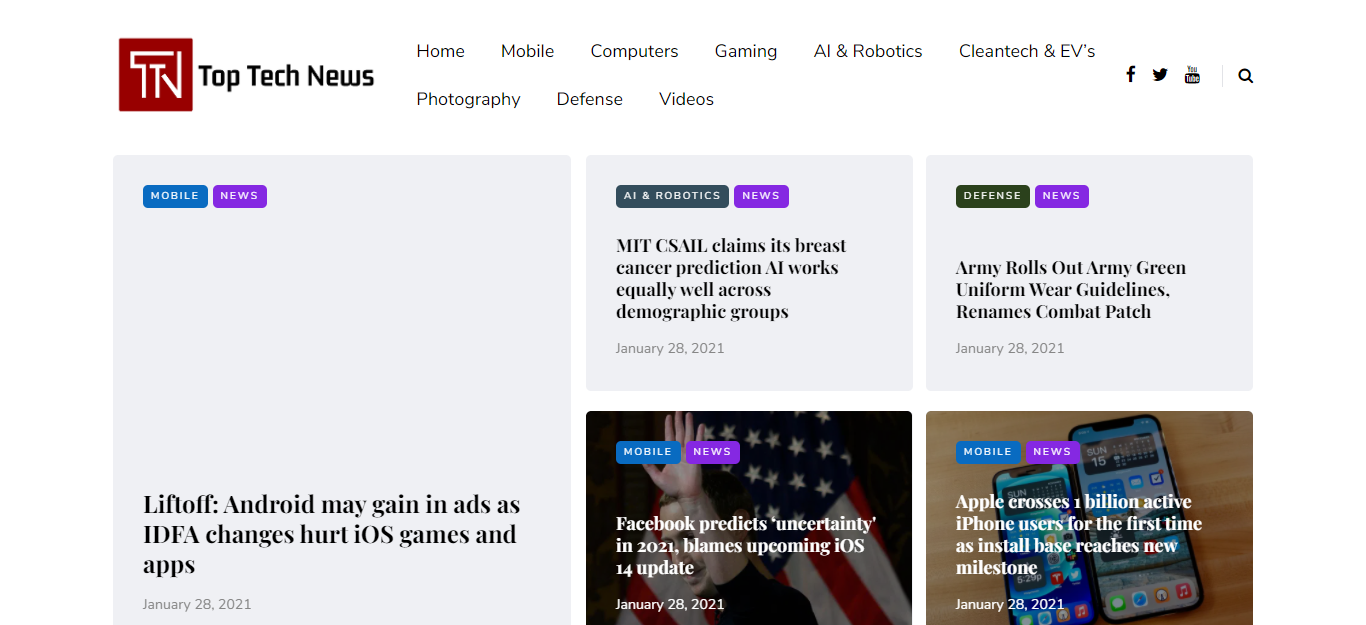Screen dimensions: 1366x625
Task: Go to the Defense section
Action: pyautogui.click(x=589, y=99)
